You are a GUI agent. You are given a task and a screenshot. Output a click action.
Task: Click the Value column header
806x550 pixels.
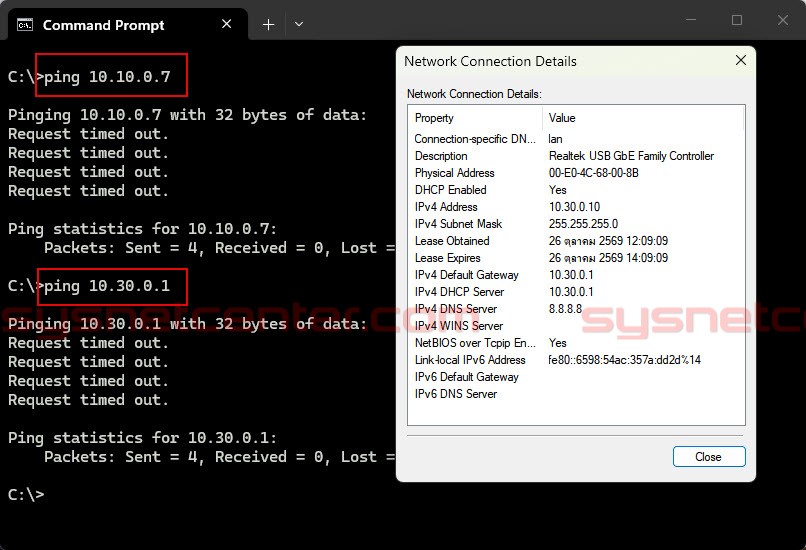pos(643,118)
